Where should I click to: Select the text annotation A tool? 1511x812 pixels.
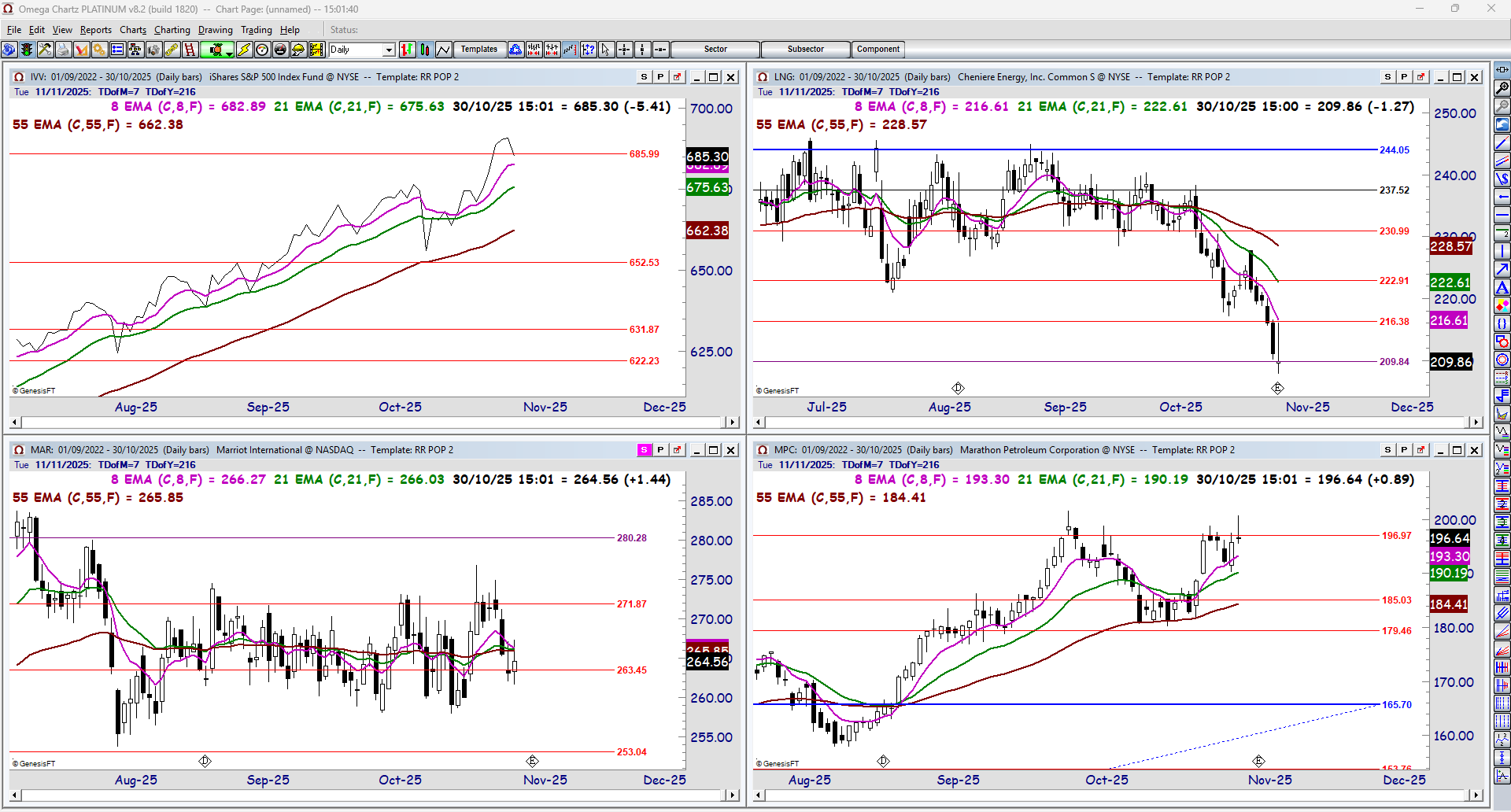coord(1502,288)
